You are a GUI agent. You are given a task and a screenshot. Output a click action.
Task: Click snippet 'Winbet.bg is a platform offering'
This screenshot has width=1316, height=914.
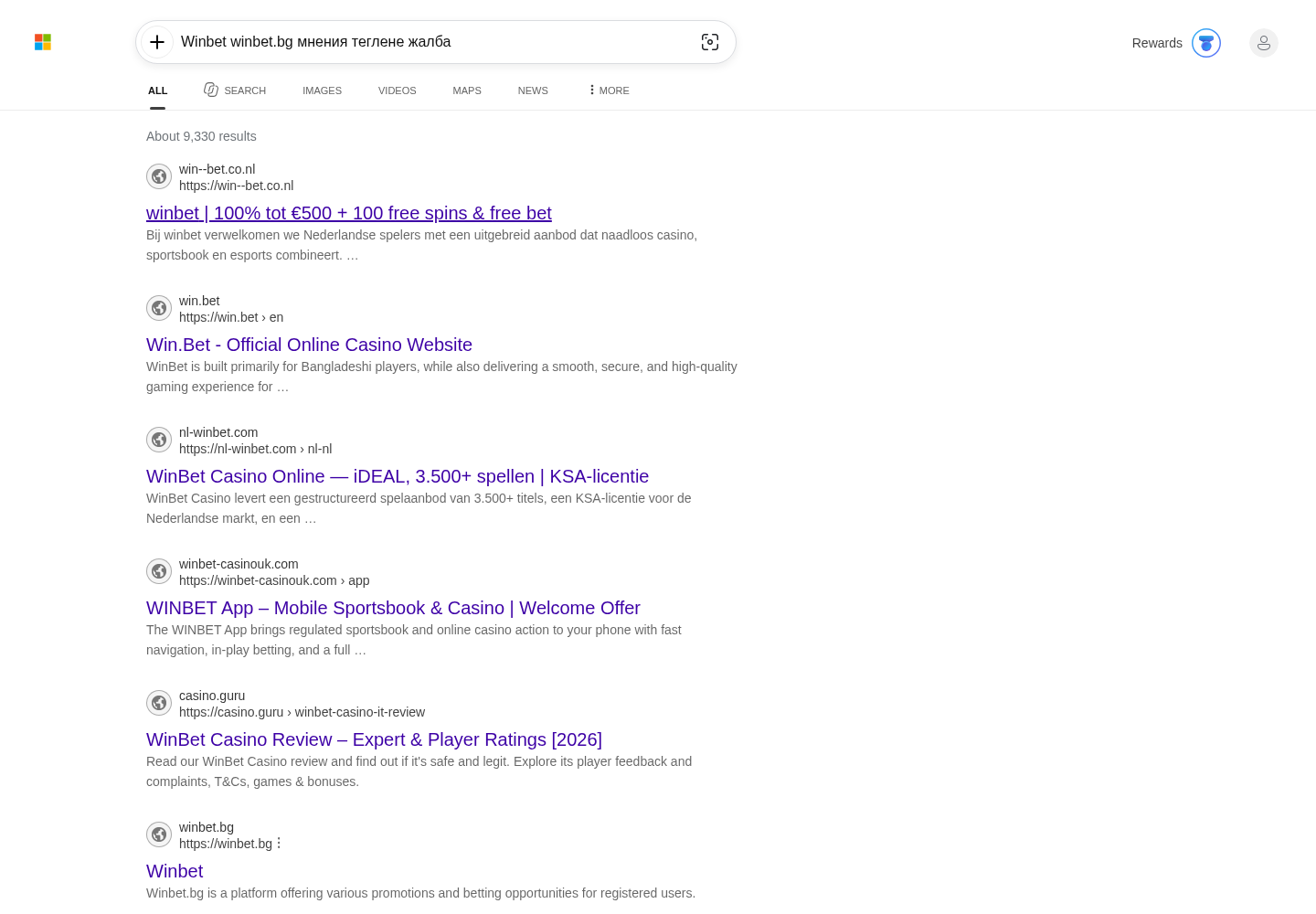pyautogui.click(x=420, y=893)
